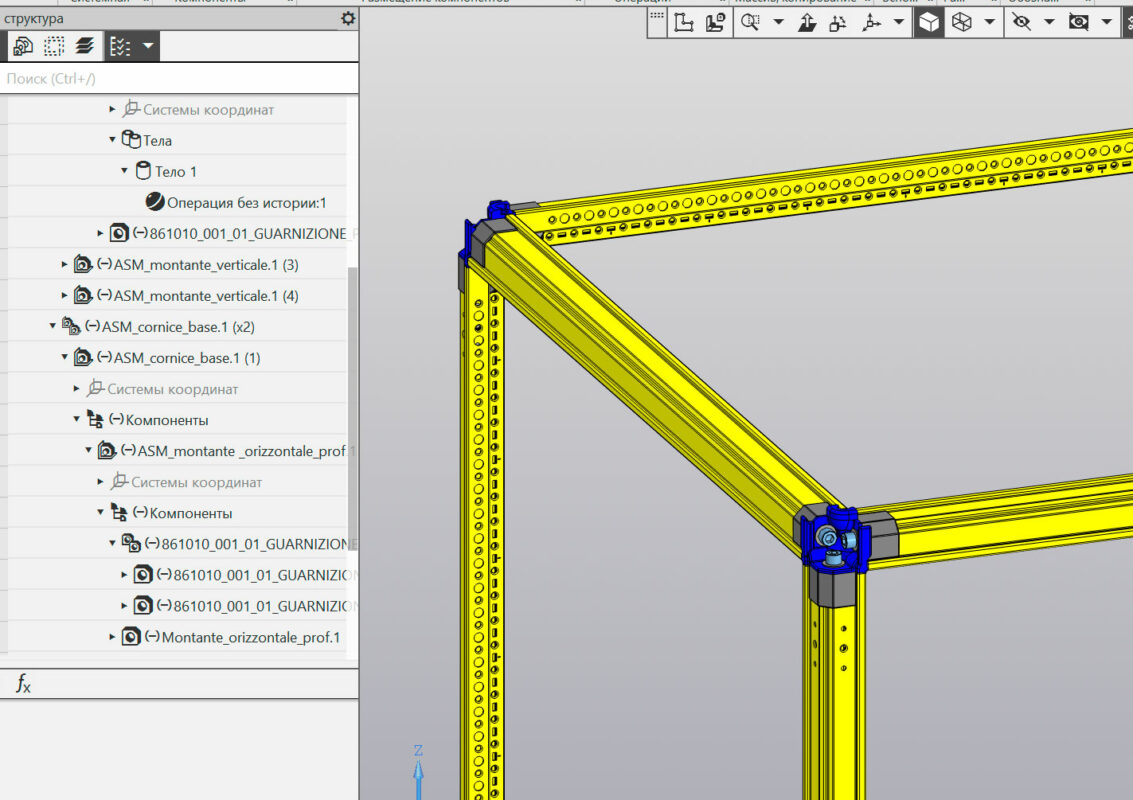Select Тело 1 in the tree
1133x800 pixels.
(x=175, y=172)
